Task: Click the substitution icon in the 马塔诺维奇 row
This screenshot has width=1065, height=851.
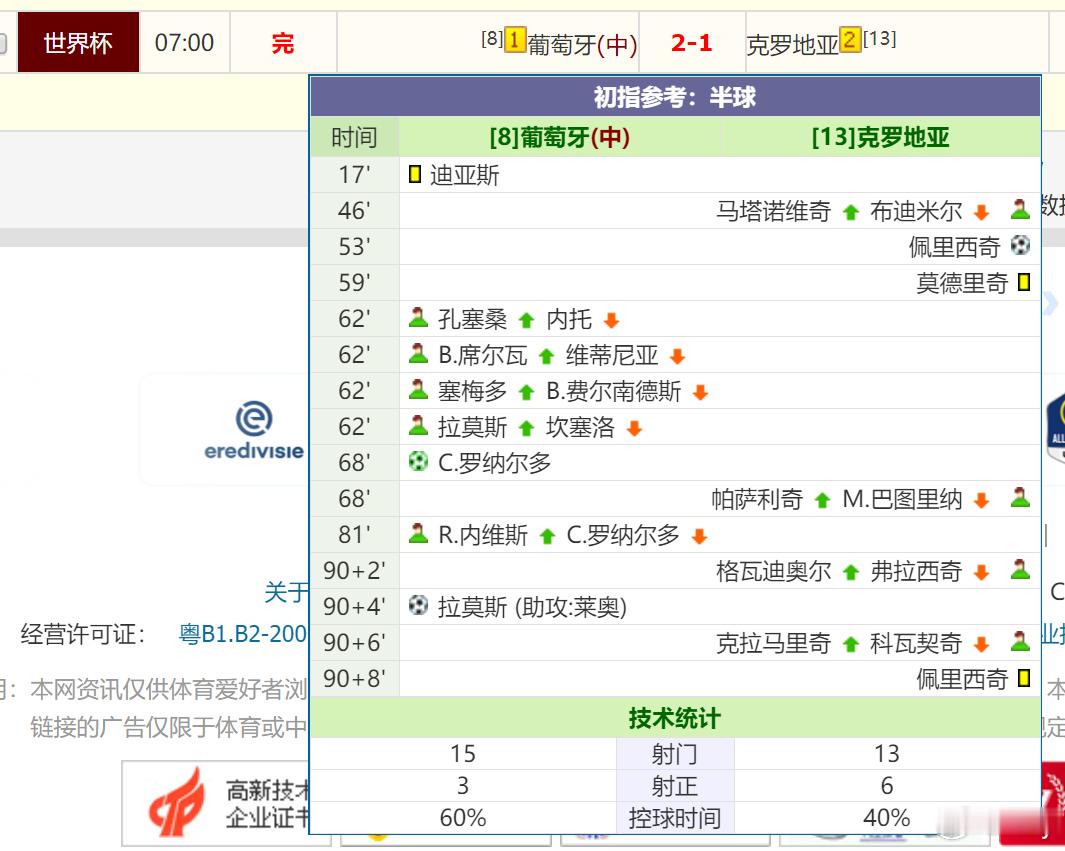Action: click(x=1020, y=209)
